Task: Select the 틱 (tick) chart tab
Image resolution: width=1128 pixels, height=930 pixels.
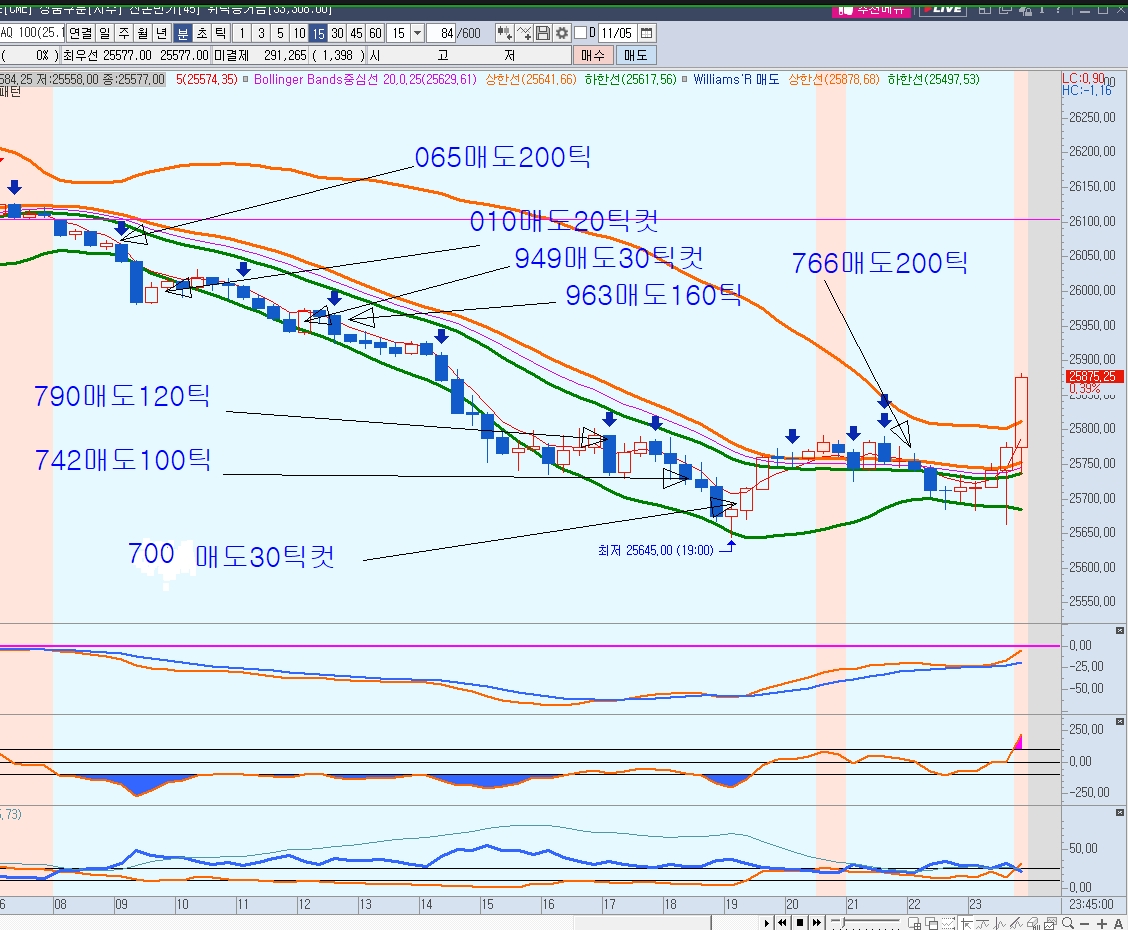Action: [x=221, y=33]
